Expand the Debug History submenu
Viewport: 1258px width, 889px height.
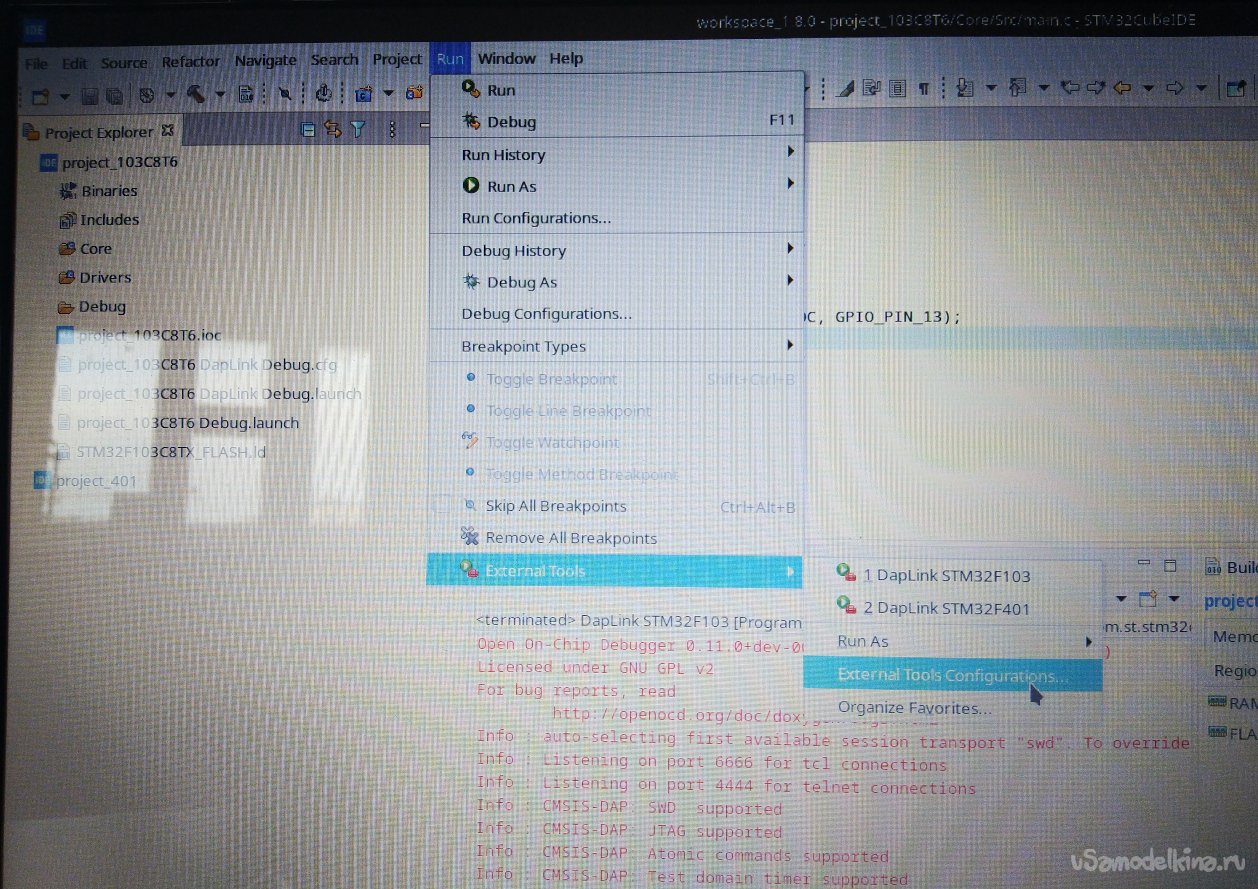(616, 250)
